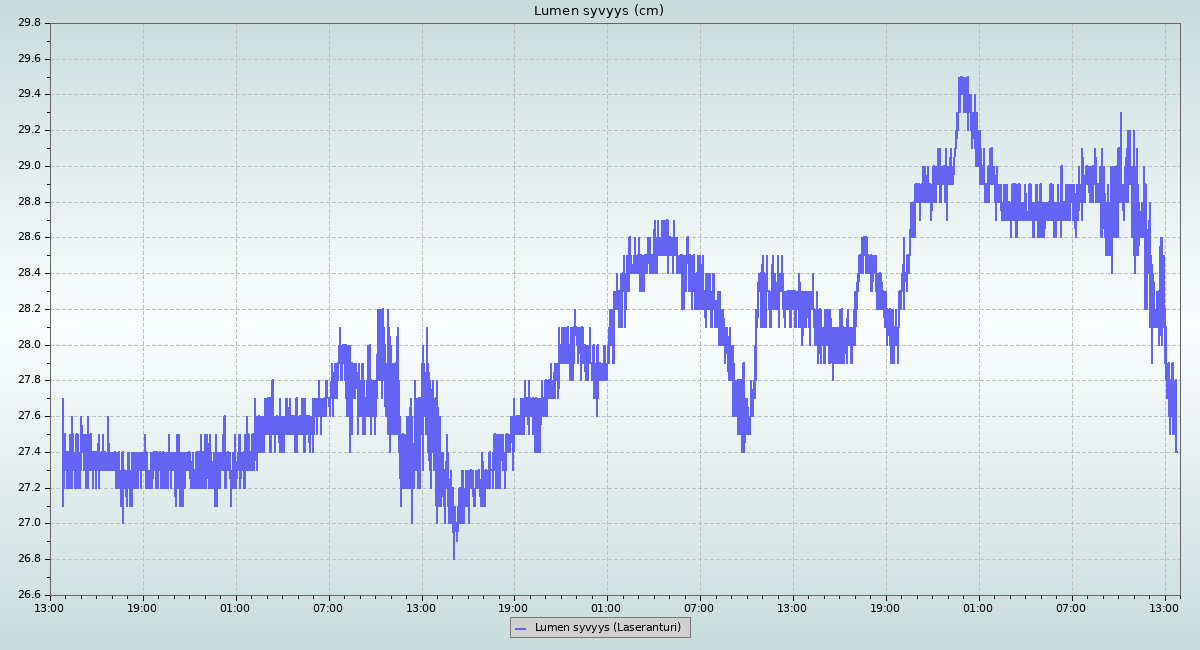Click the 28.4 label on vertical axis

point(29,273)
